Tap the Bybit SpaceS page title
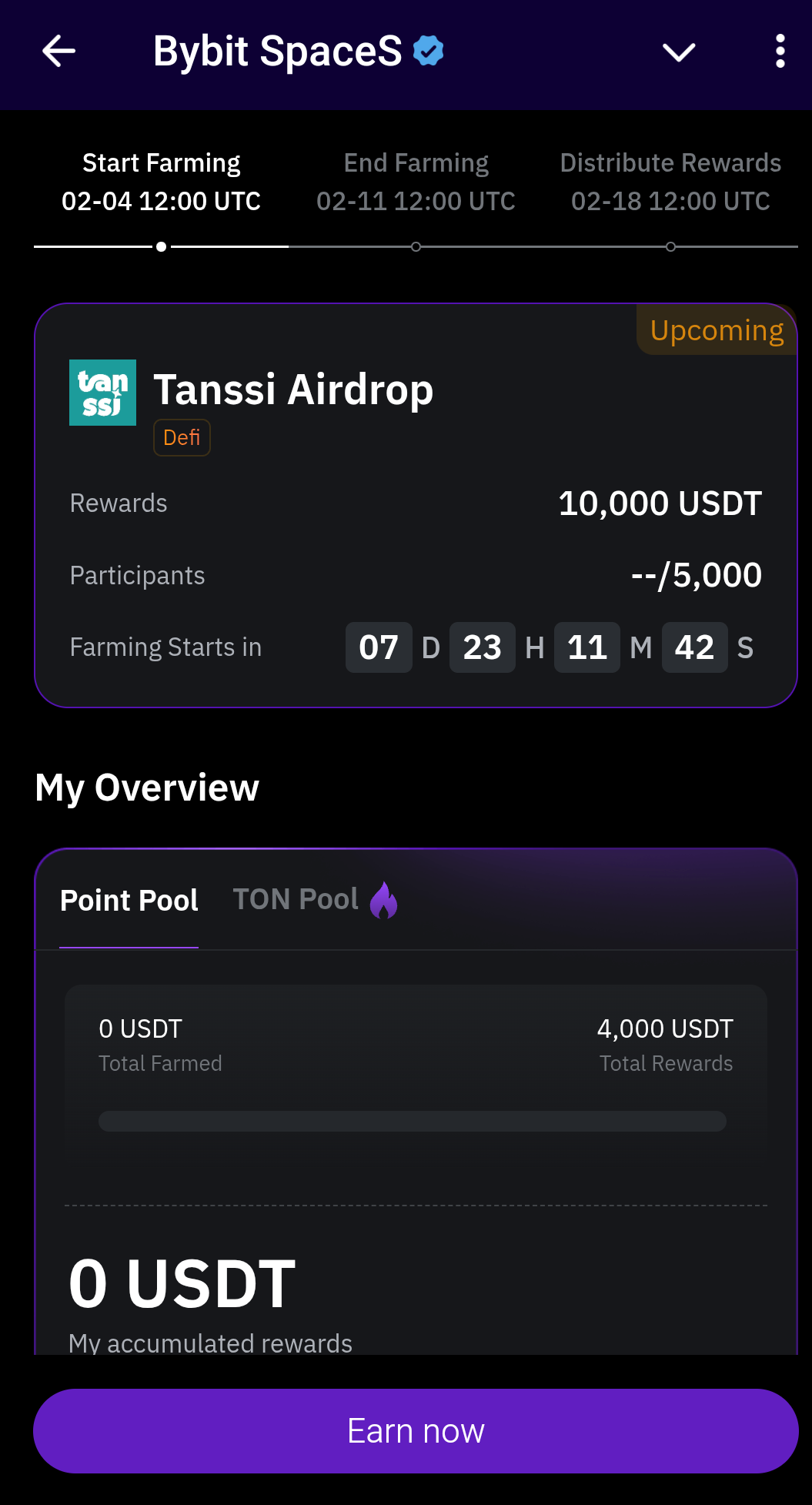Image resolution: width=812 pixels, height=1505 pixels. pos(277,52)
